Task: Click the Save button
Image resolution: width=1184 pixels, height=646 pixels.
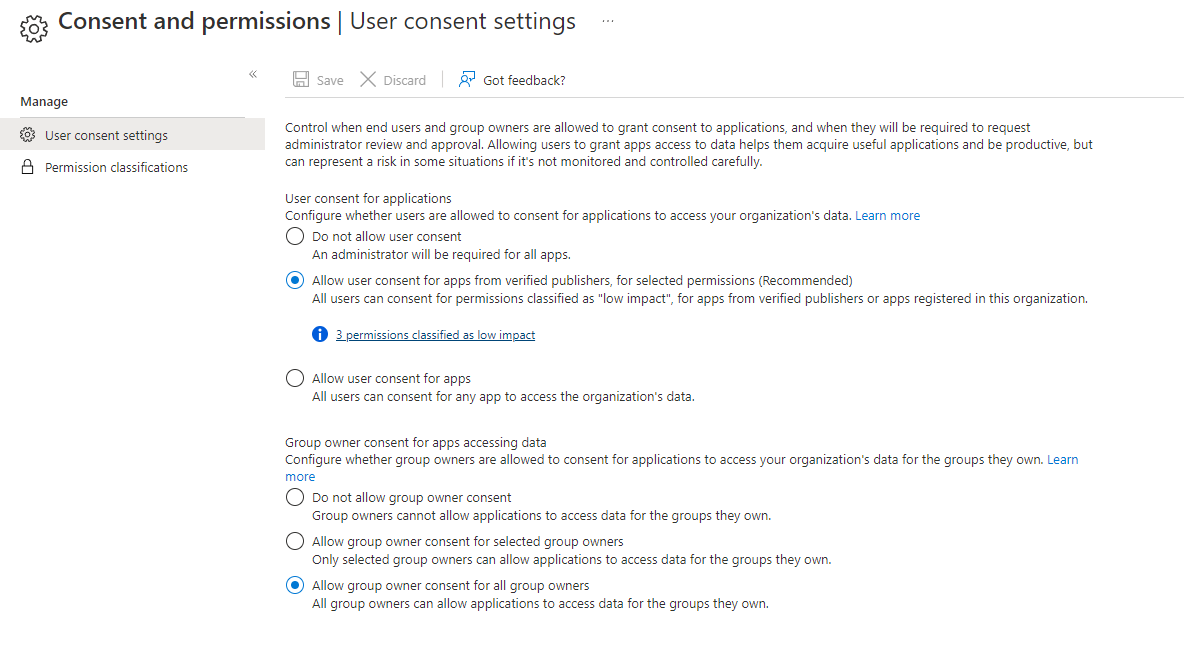Action: 317,79
